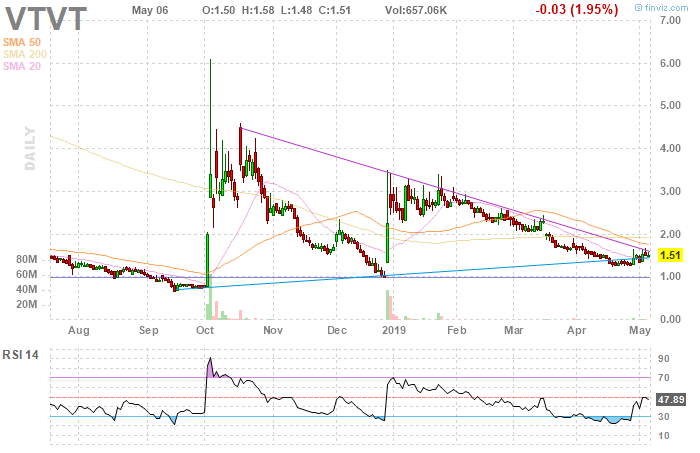The image size is (700, 453).
Task: Click the -0.03 (1.95%) change value
Action: pos(577,9)
